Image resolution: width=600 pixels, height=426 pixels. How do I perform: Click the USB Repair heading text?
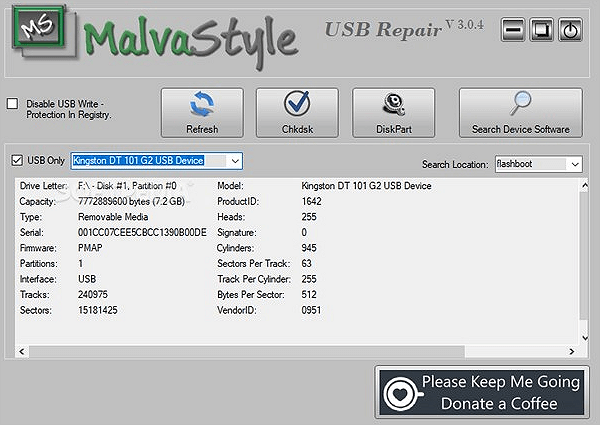click(x=383, y=30)
